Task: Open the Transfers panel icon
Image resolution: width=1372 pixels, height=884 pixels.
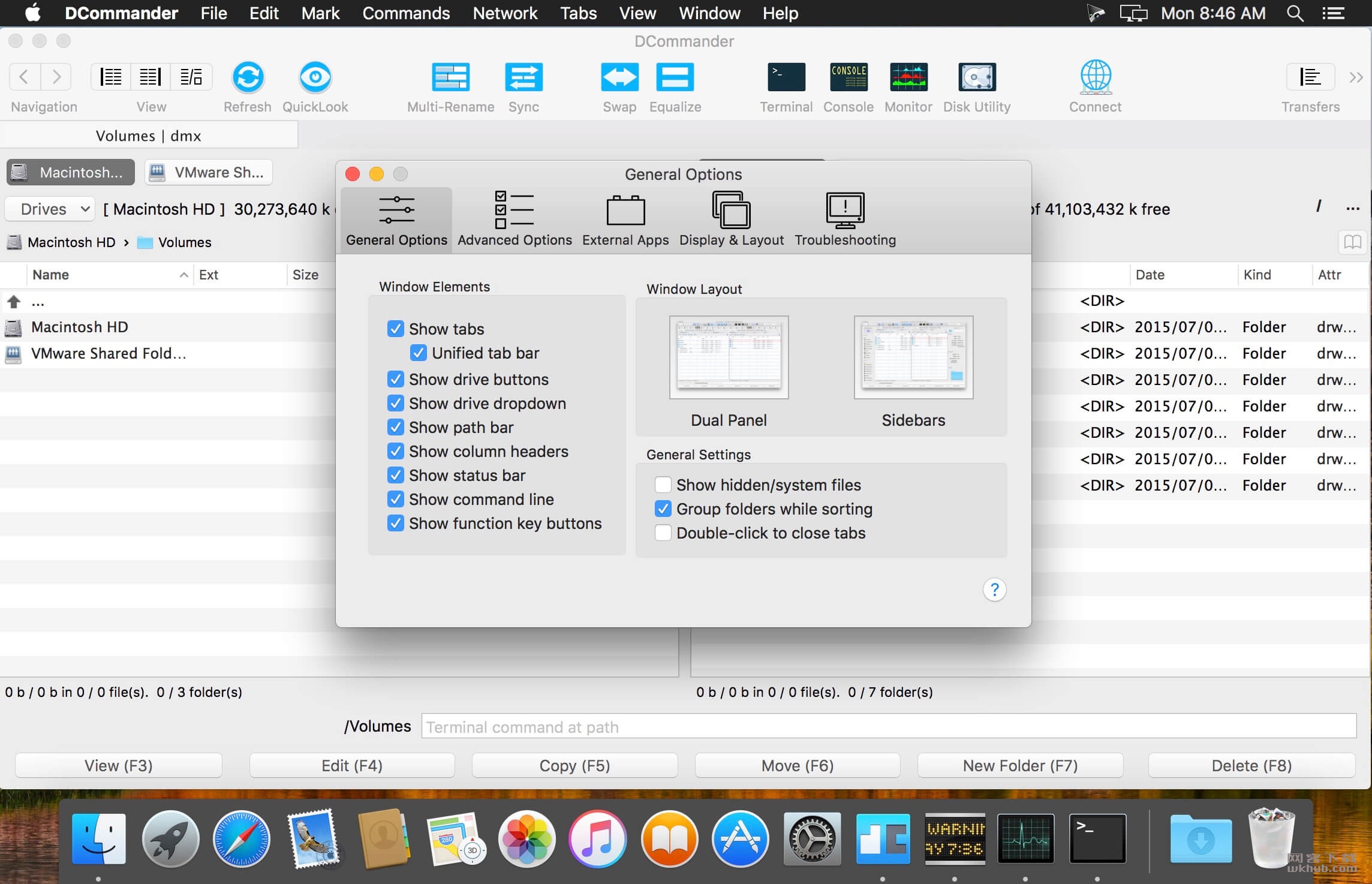Action: (x=1310, y=77)
